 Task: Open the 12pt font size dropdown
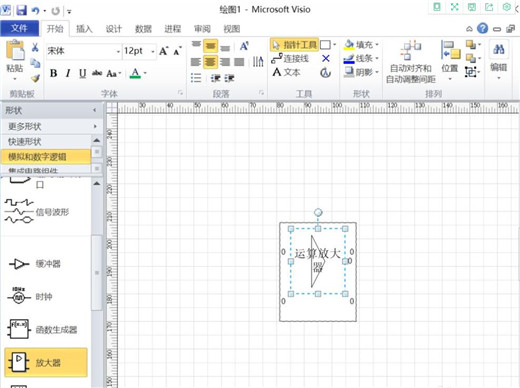(x=153, y=52)
